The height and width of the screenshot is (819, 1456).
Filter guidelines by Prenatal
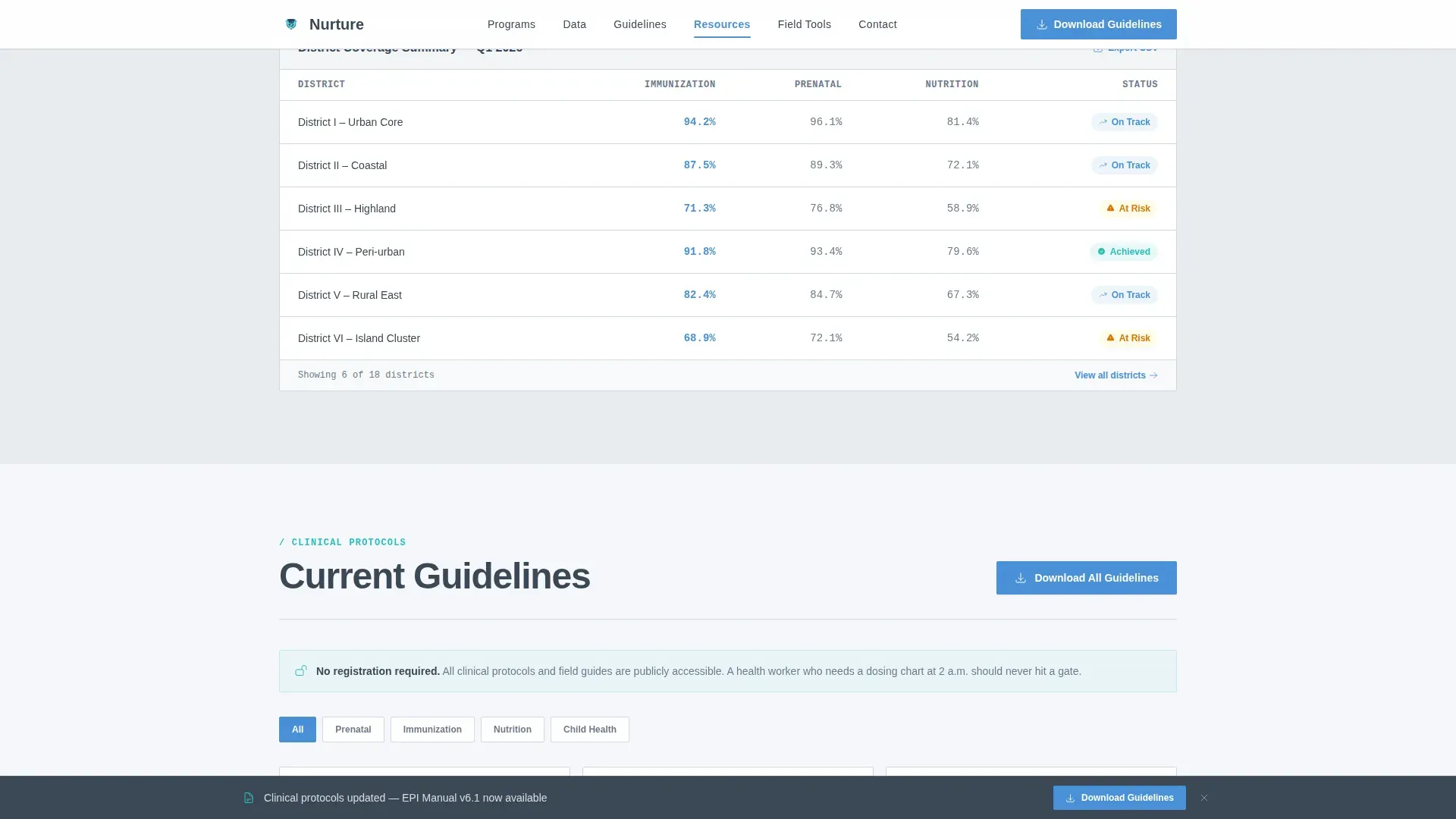click(x=353, y=730)
